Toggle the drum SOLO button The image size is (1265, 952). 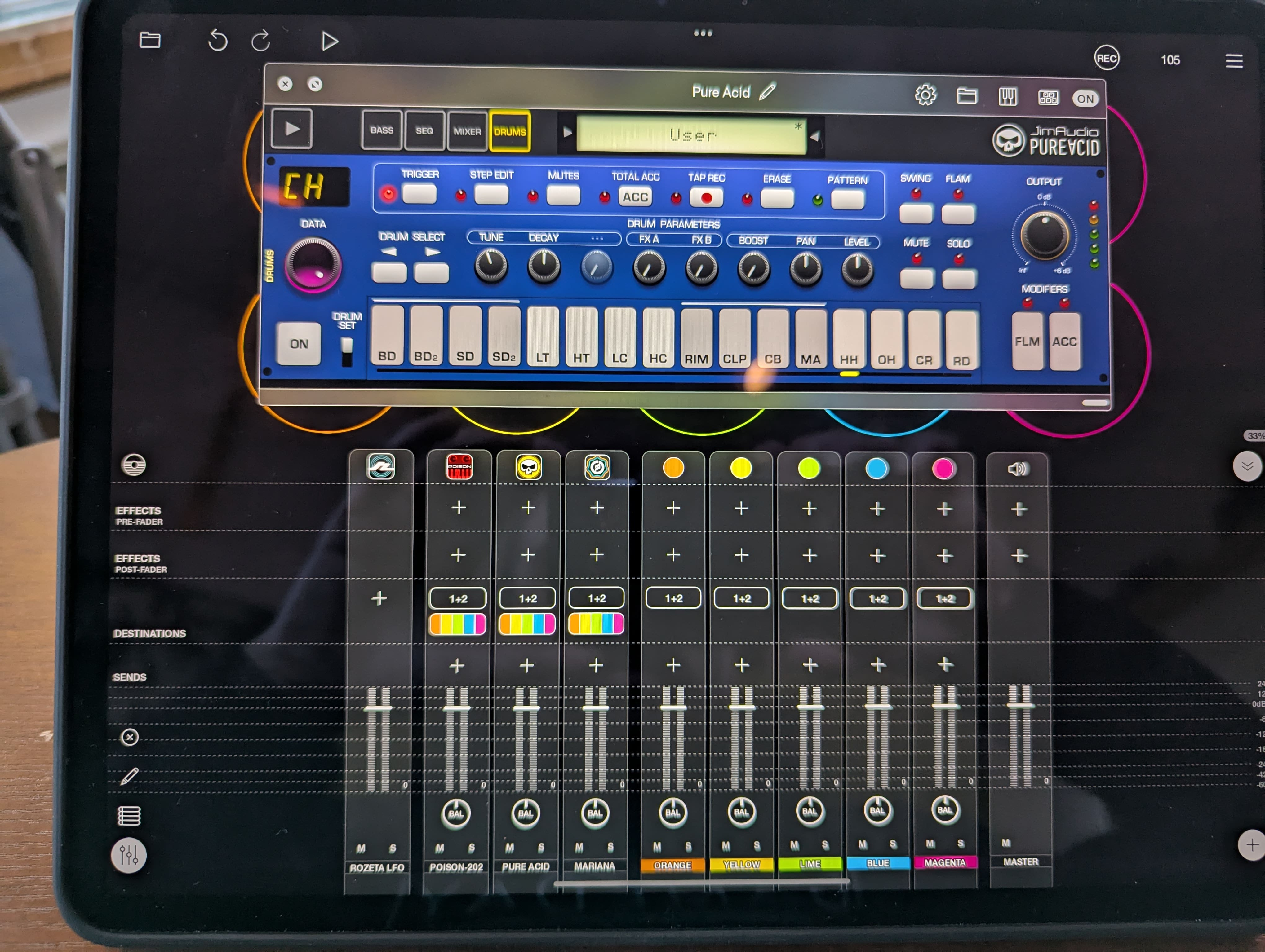point(958,280)
